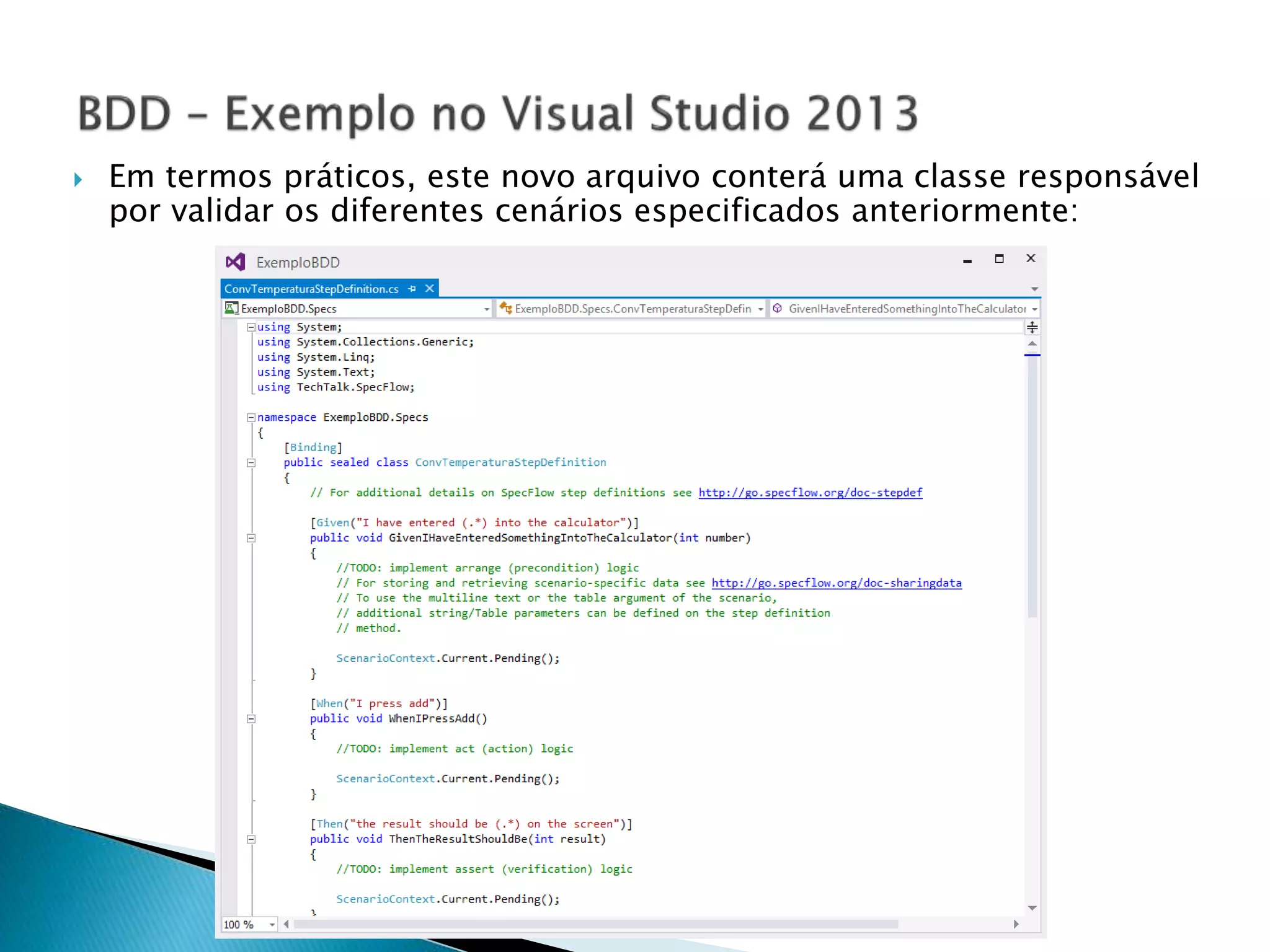Collapse the using directives block
Viewport: 1270px width, 952px height.
pyautogui.click(x=251, y=327)
